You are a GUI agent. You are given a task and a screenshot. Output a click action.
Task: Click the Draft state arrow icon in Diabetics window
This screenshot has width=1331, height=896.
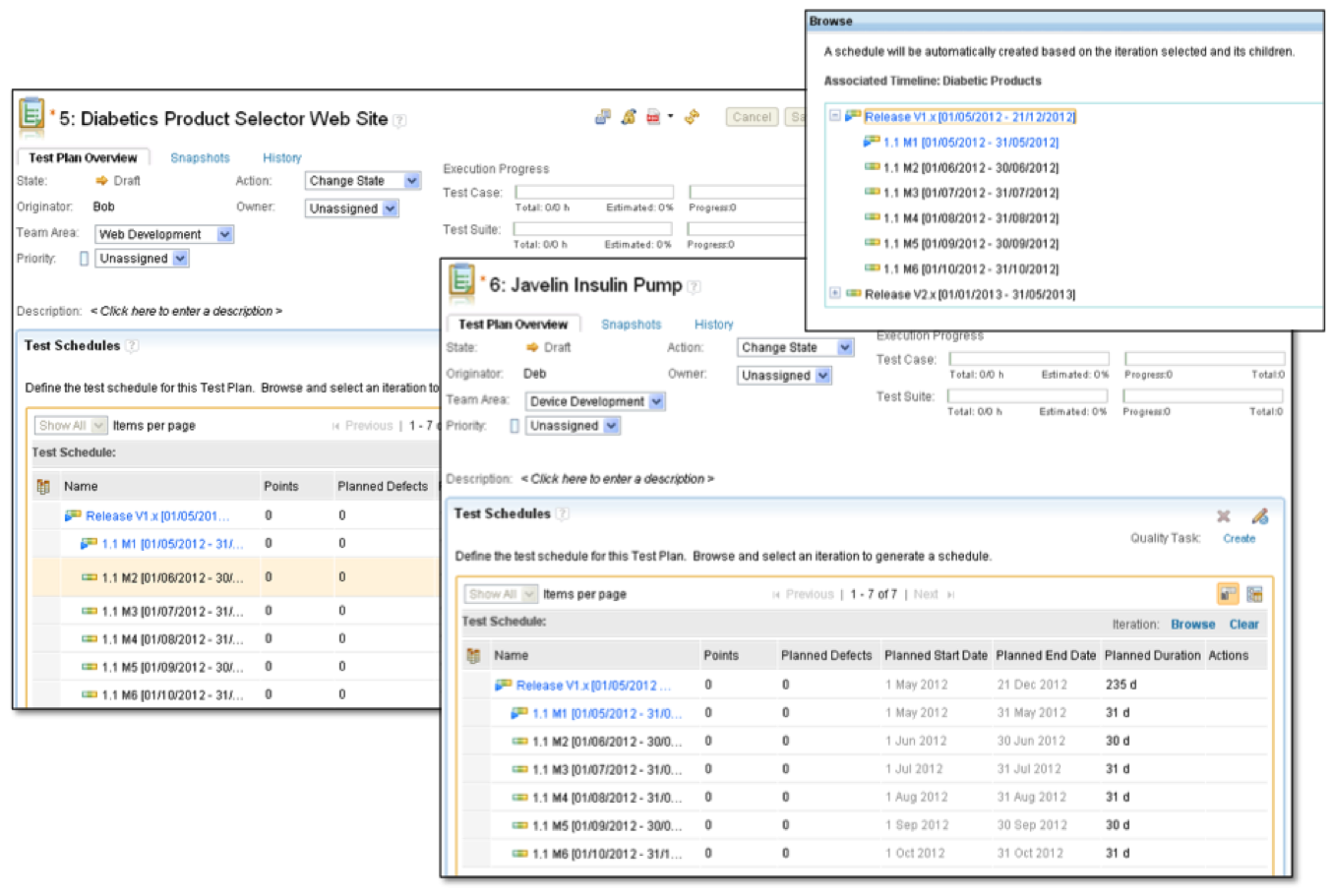click(x=101, y=181)
